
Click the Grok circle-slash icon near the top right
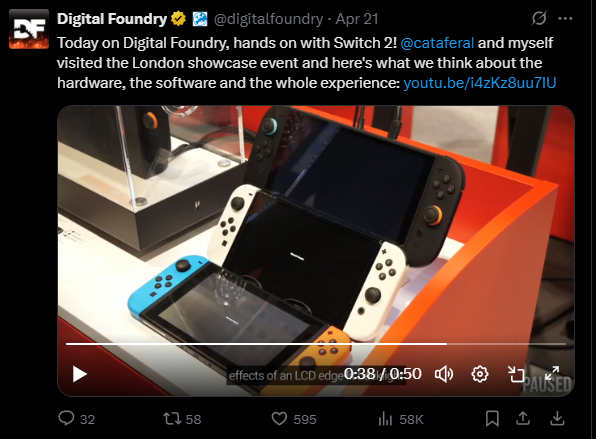tap(539, 18)
